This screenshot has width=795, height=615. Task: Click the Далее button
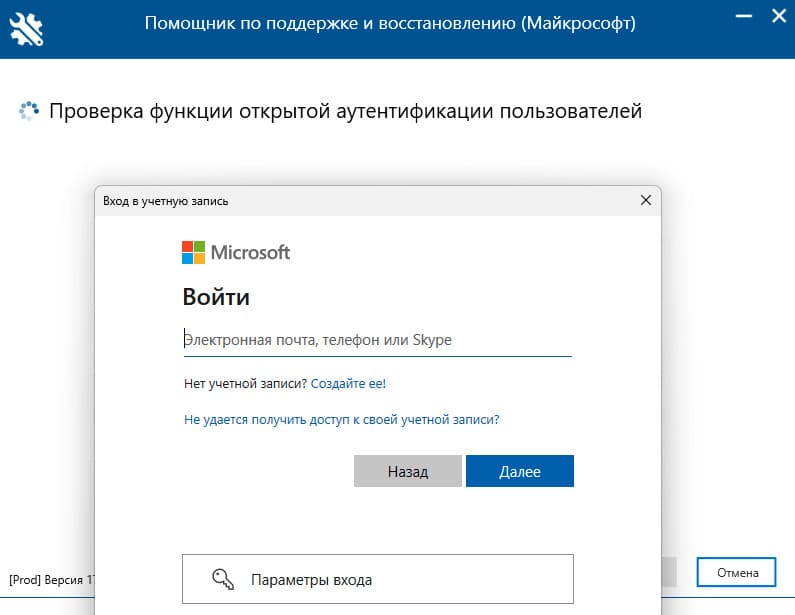pyautogui.click(x=520, y=471)
